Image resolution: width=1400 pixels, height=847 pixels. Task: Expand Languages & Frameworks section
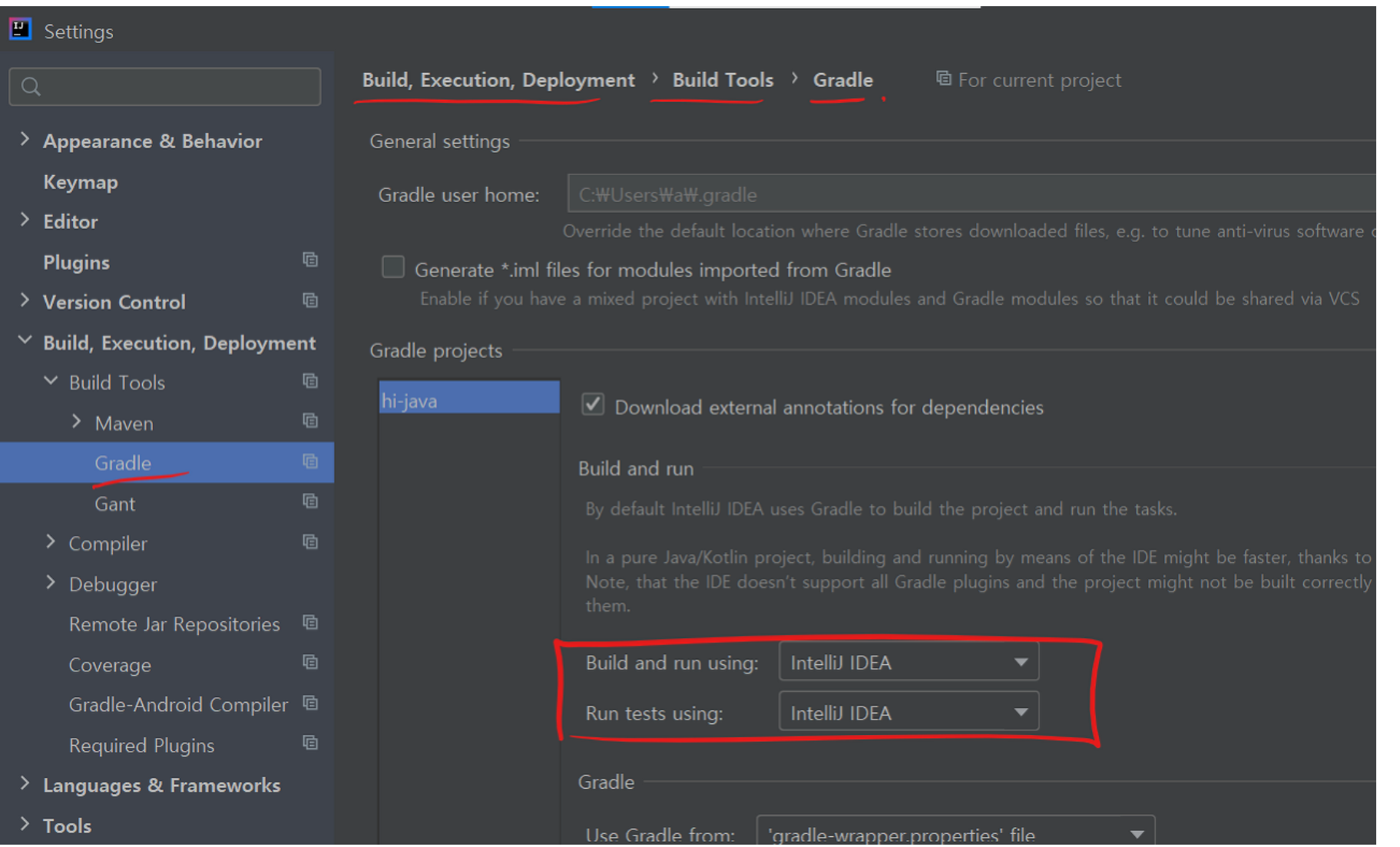pos(25,783)
